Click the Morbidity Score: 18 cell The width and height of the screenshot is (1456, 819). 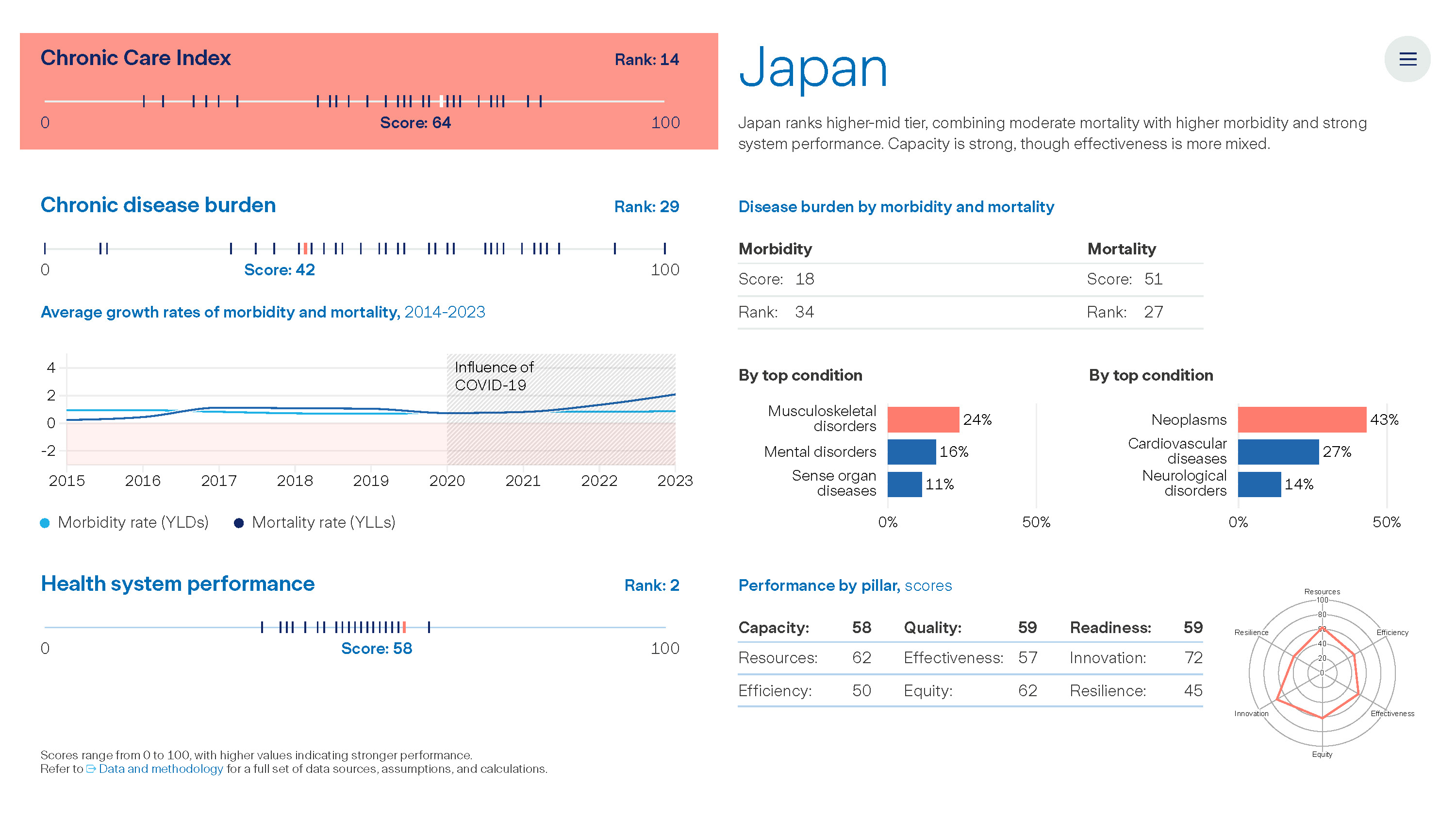click(777, 279)
